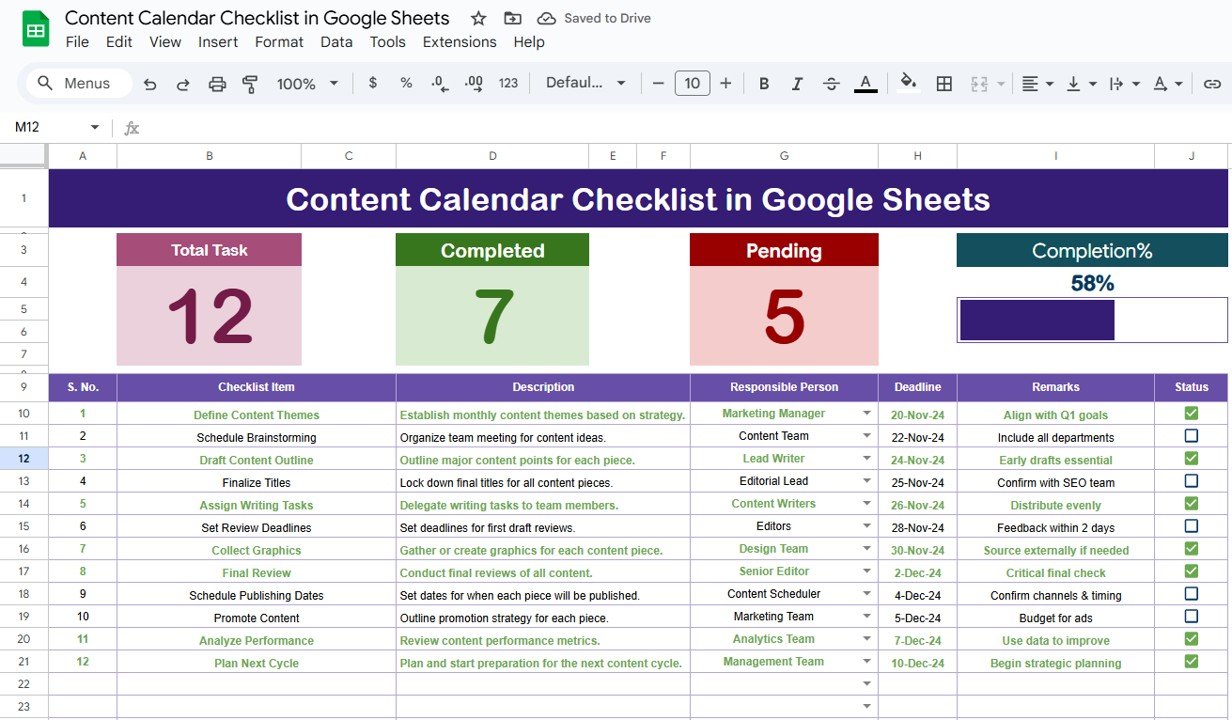Open Marketing Manager responsible person dropdown

click(x=867, y=413)
